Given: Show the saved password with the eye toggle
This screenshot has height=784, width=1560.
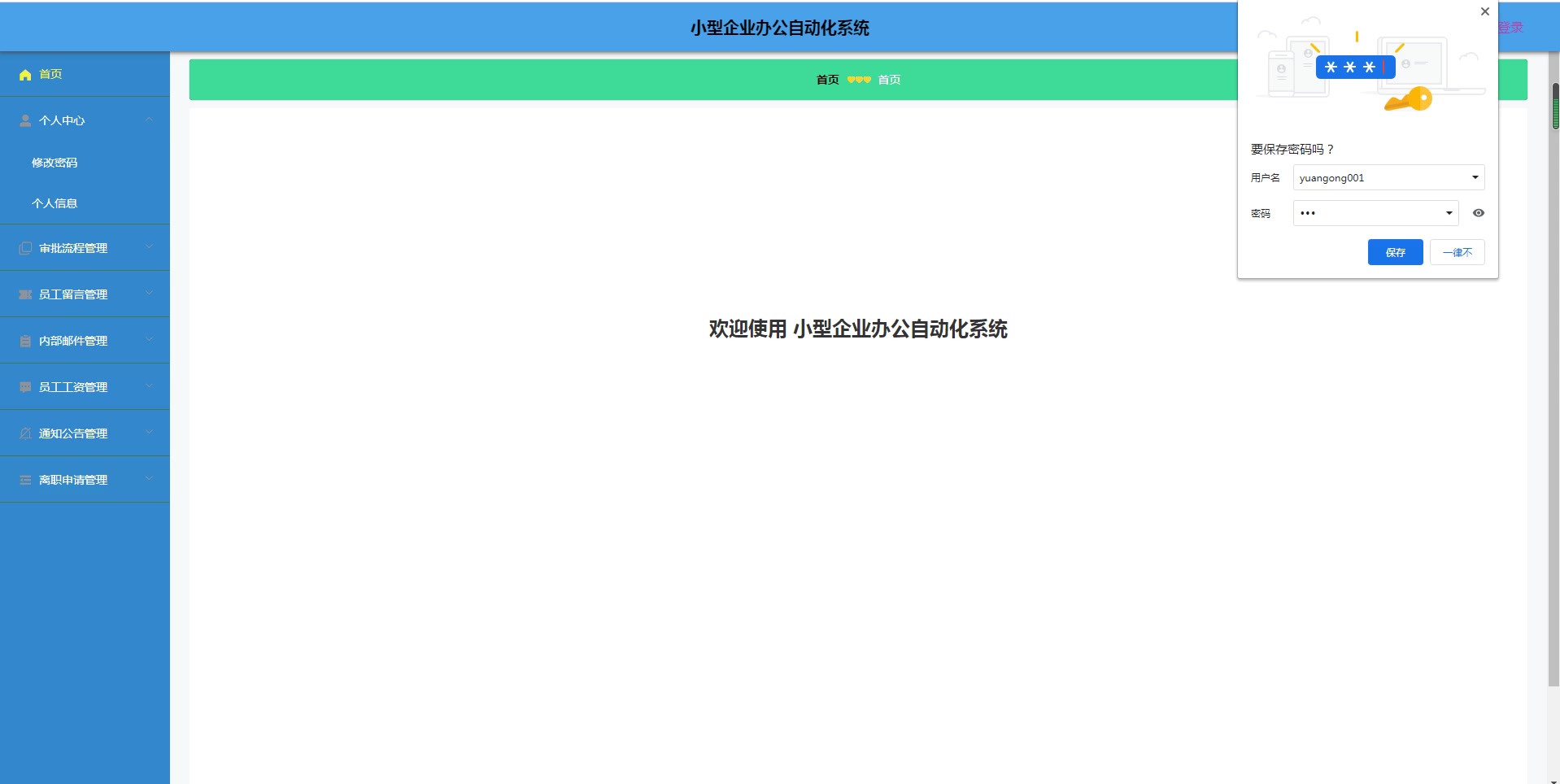Looking at the screenshot, I should (1478, 212).
